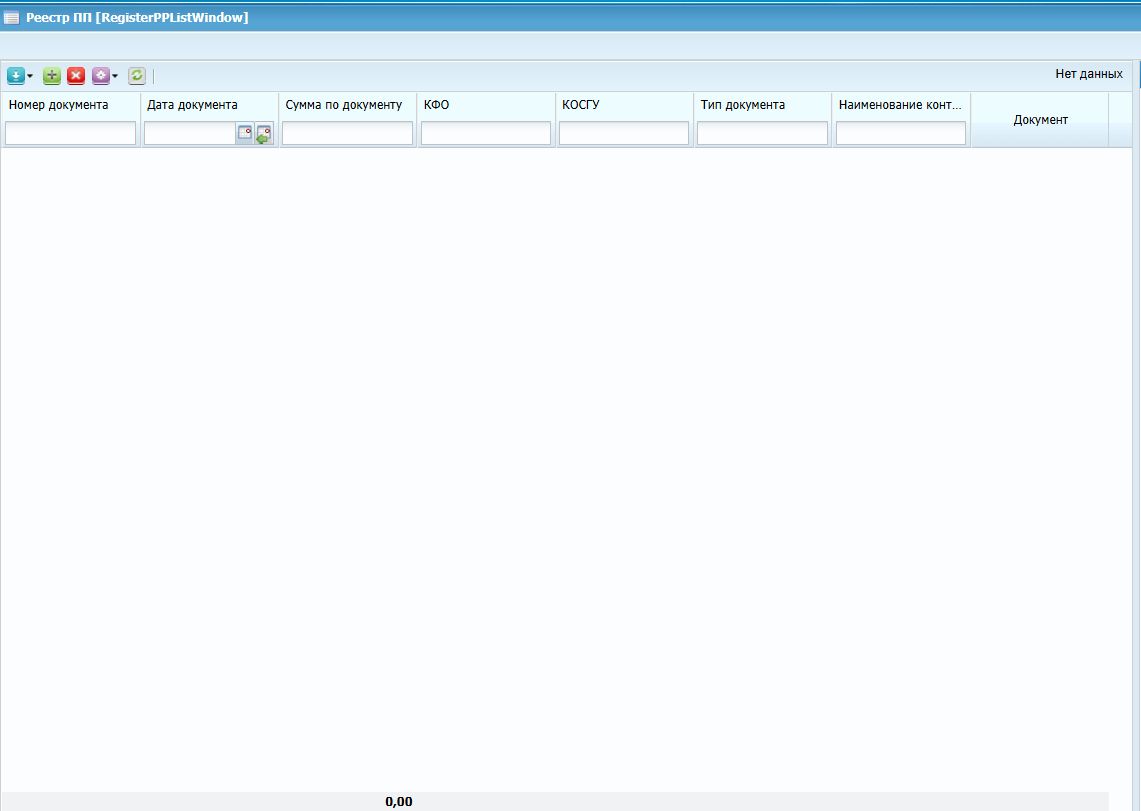Viewport: 1141px width, 811px height.
Task: Select the КОСГУ filter input
Action: point(624,133)
